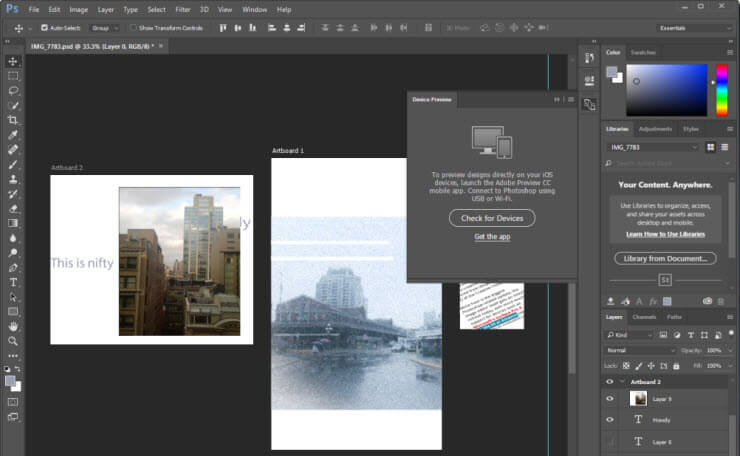Click Learn How to Use Libraries link
This screenshot has height=456, width=740.
tap(665, 234)
